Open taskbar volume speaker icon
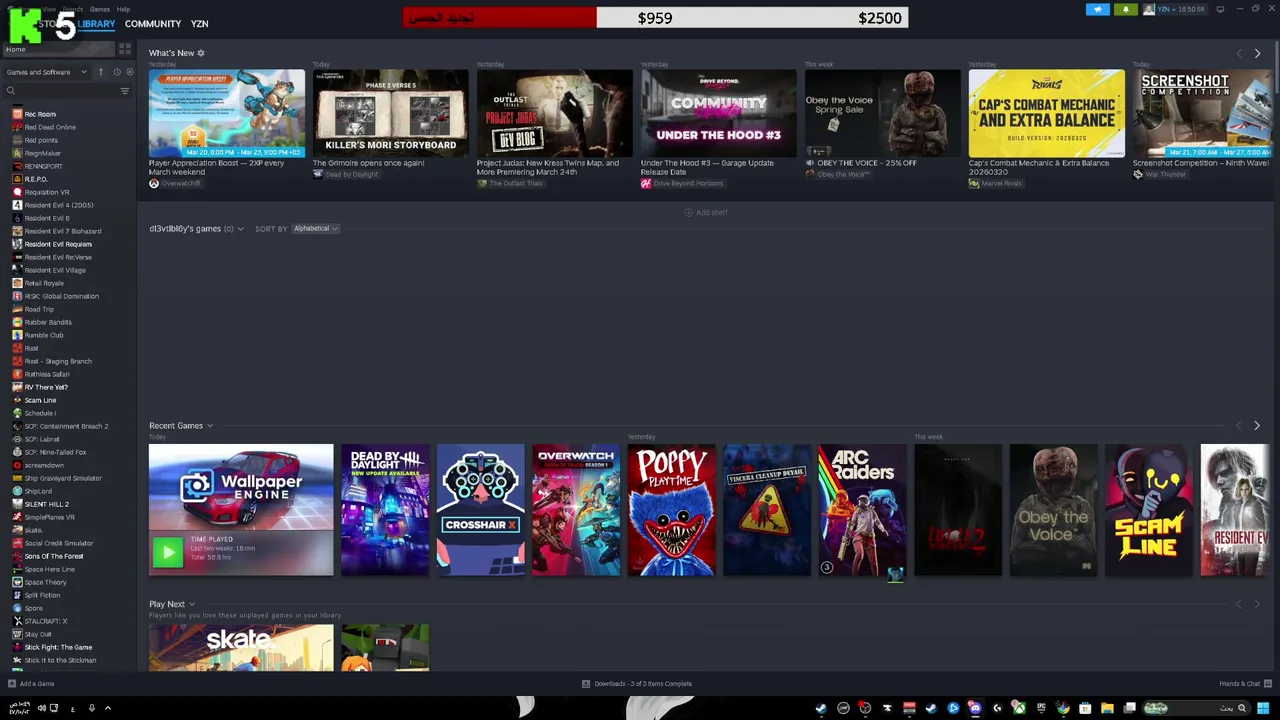Viewport: 1280px width, 720px height. 41,708
